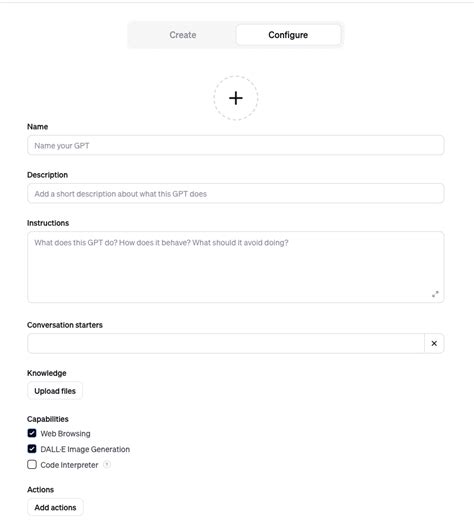Click the info icon beside Code Interpreter
Viewport: 474px width, 526px height.
click(x=107, y=465)
